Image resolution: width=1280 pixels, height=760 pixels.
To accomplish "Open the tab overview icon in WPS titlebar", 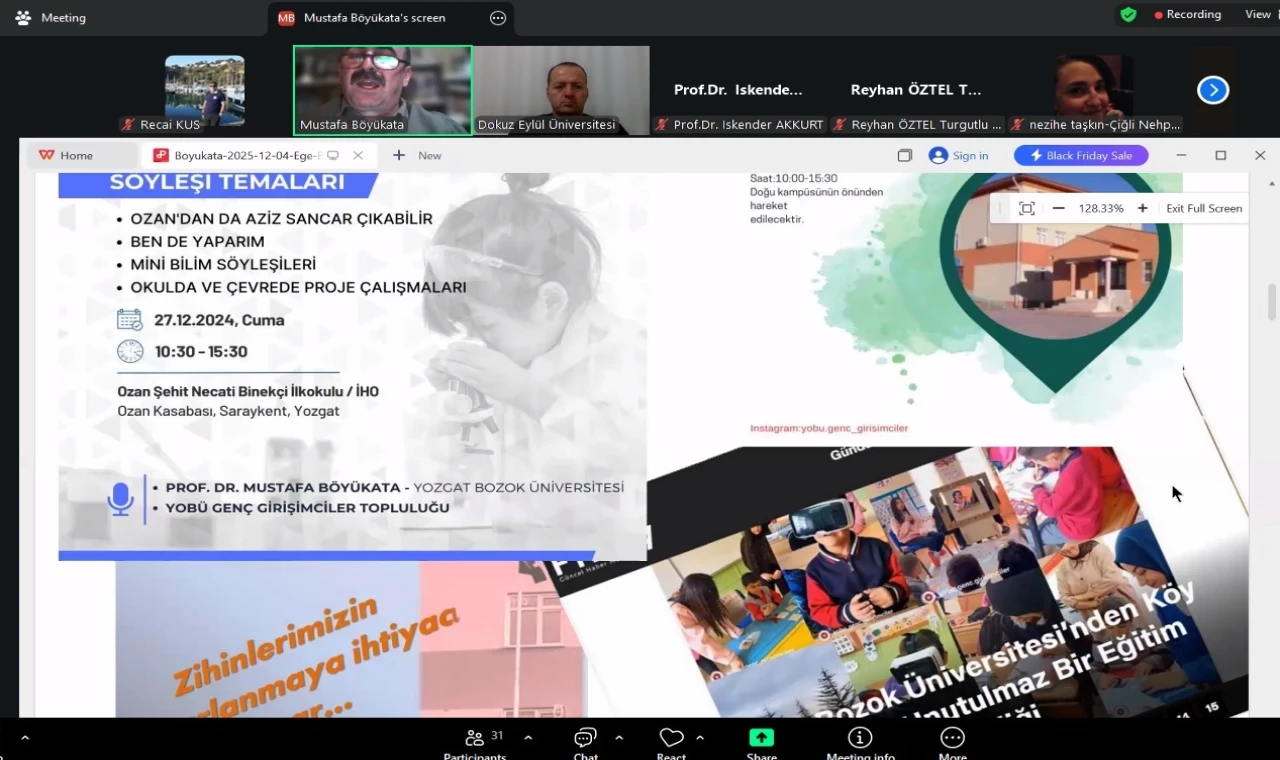I will (x=904, y=155).
